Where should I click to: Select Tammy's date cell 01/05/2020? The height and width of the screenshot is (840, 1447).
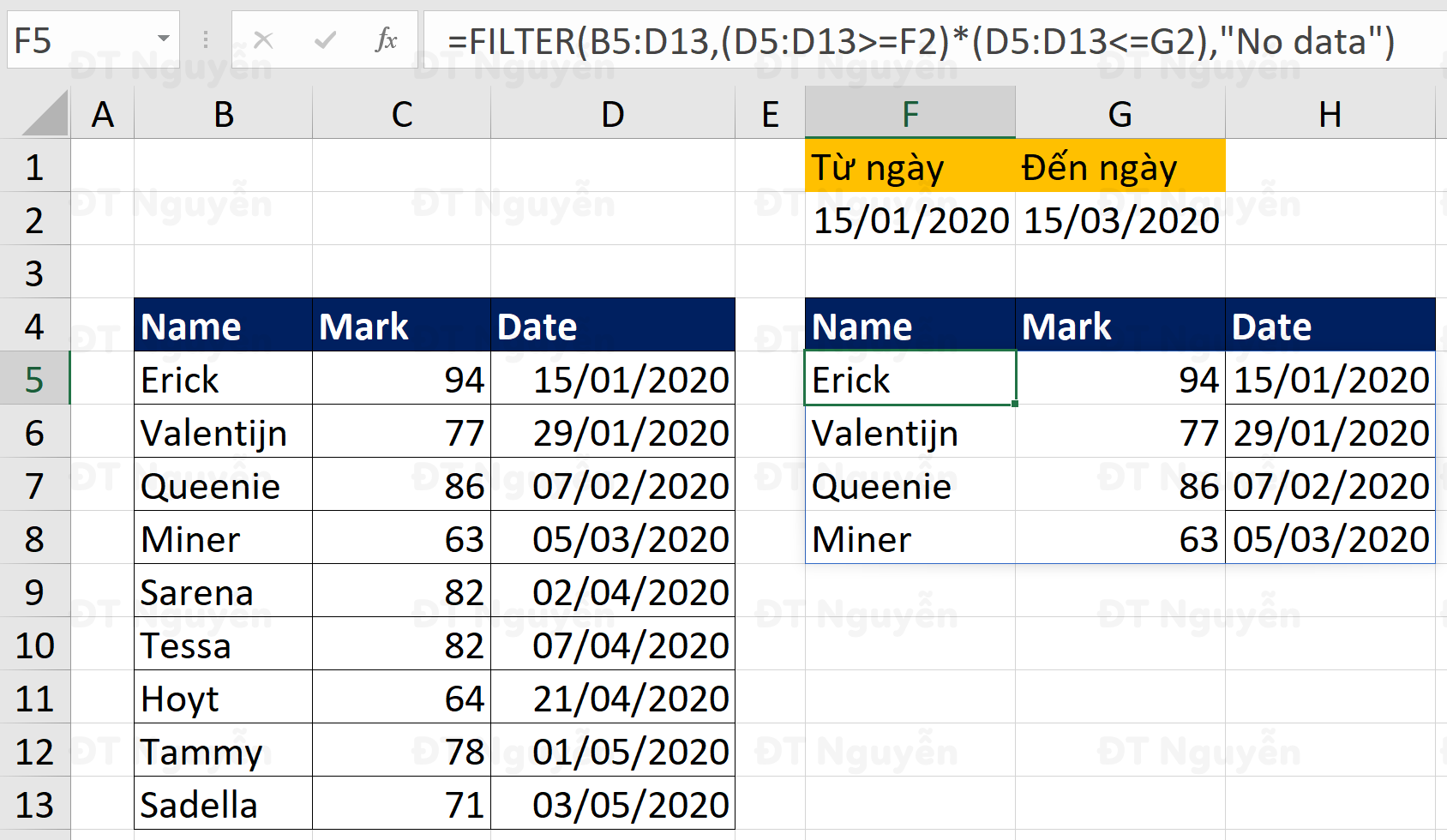click(x=612, y=752)
